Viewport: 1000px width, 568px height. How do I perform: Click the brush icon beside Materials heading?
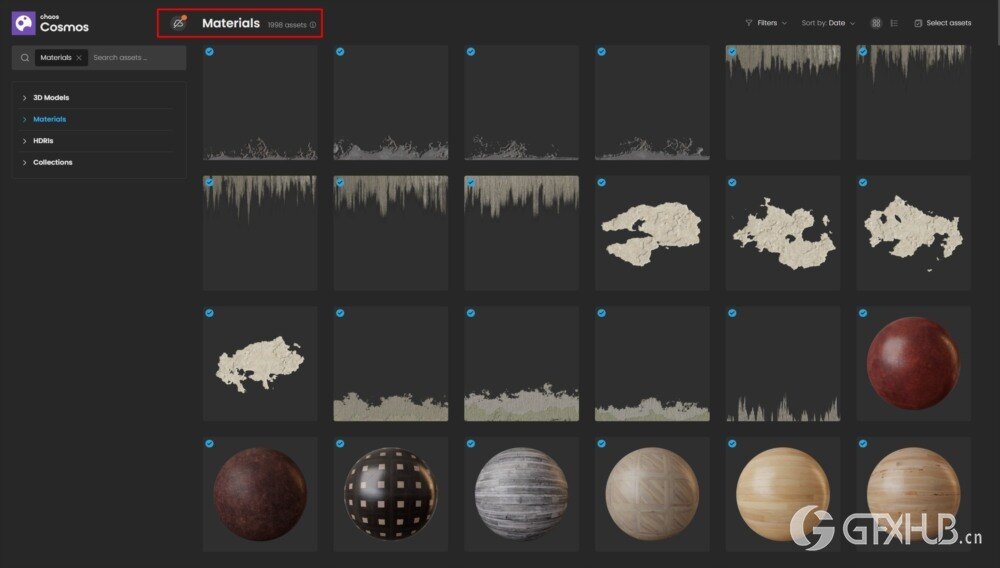pyautogui.click(x=179, y=23)
